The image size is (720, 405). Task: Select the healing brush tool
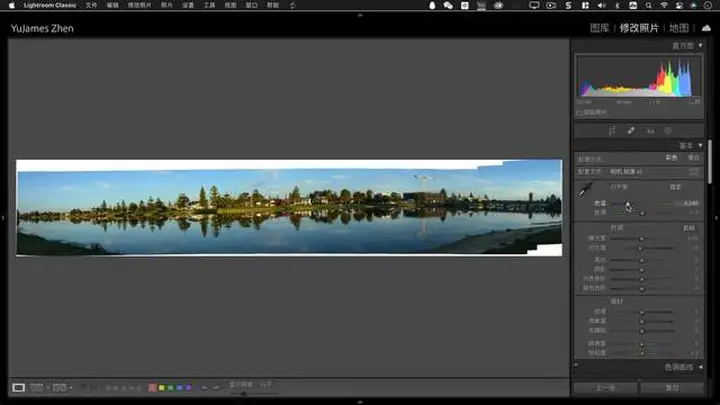[630, 130]
